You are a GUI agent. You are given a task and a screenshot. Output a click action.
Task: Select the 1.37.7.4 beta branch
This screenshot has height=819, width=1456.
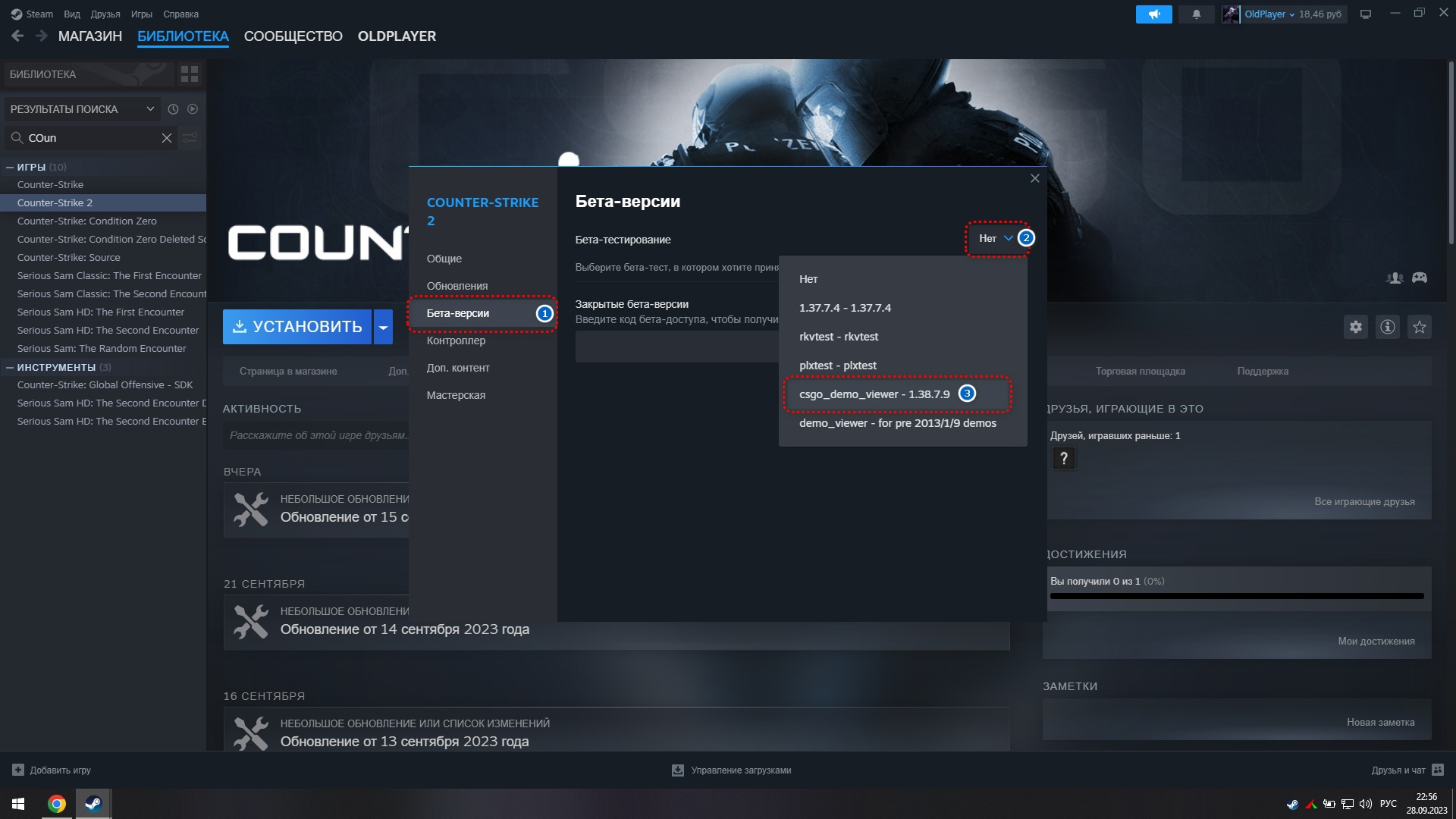coord(902,308)
